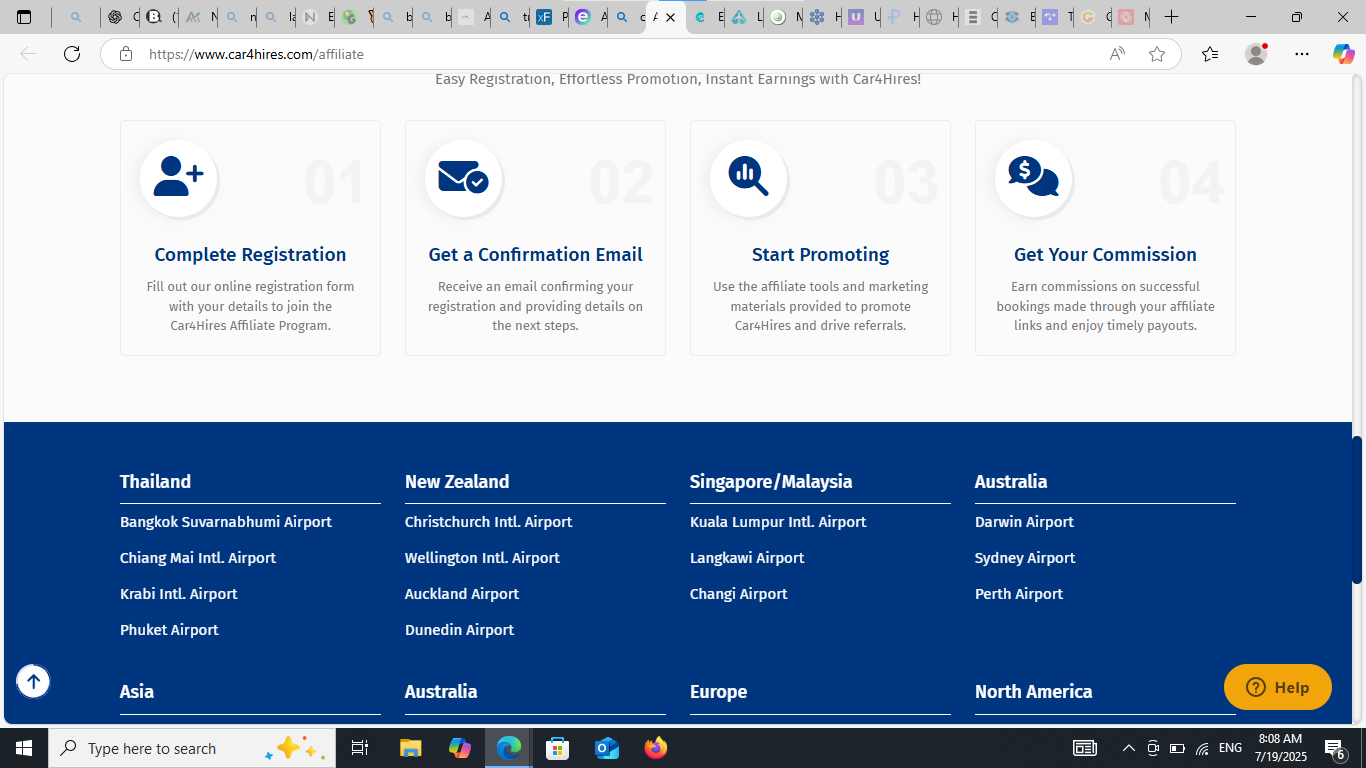View site information lock icon
The width and height of the screenshot is (1366, 768).
126,54
